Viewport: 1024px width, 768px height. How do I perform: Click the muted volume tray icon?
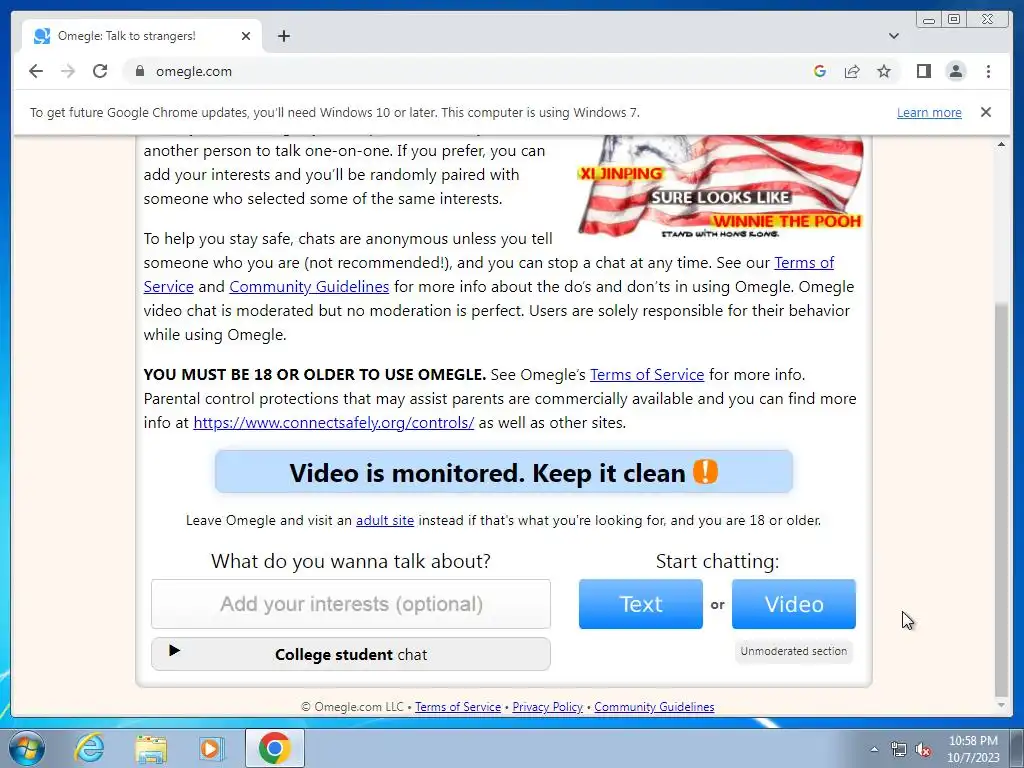pyautogui.click(x=923, y=749)
